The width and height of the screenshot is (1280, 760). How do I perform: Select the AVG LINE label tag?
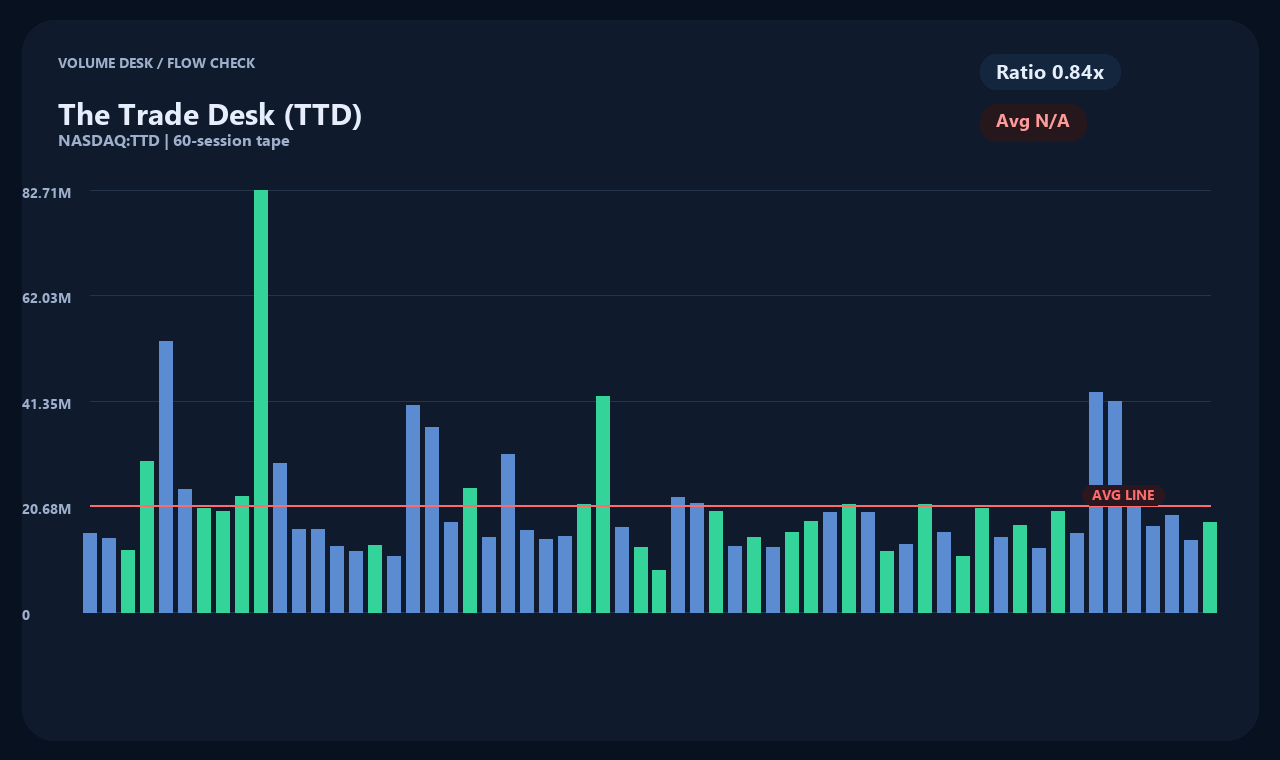click(1123, 495)
